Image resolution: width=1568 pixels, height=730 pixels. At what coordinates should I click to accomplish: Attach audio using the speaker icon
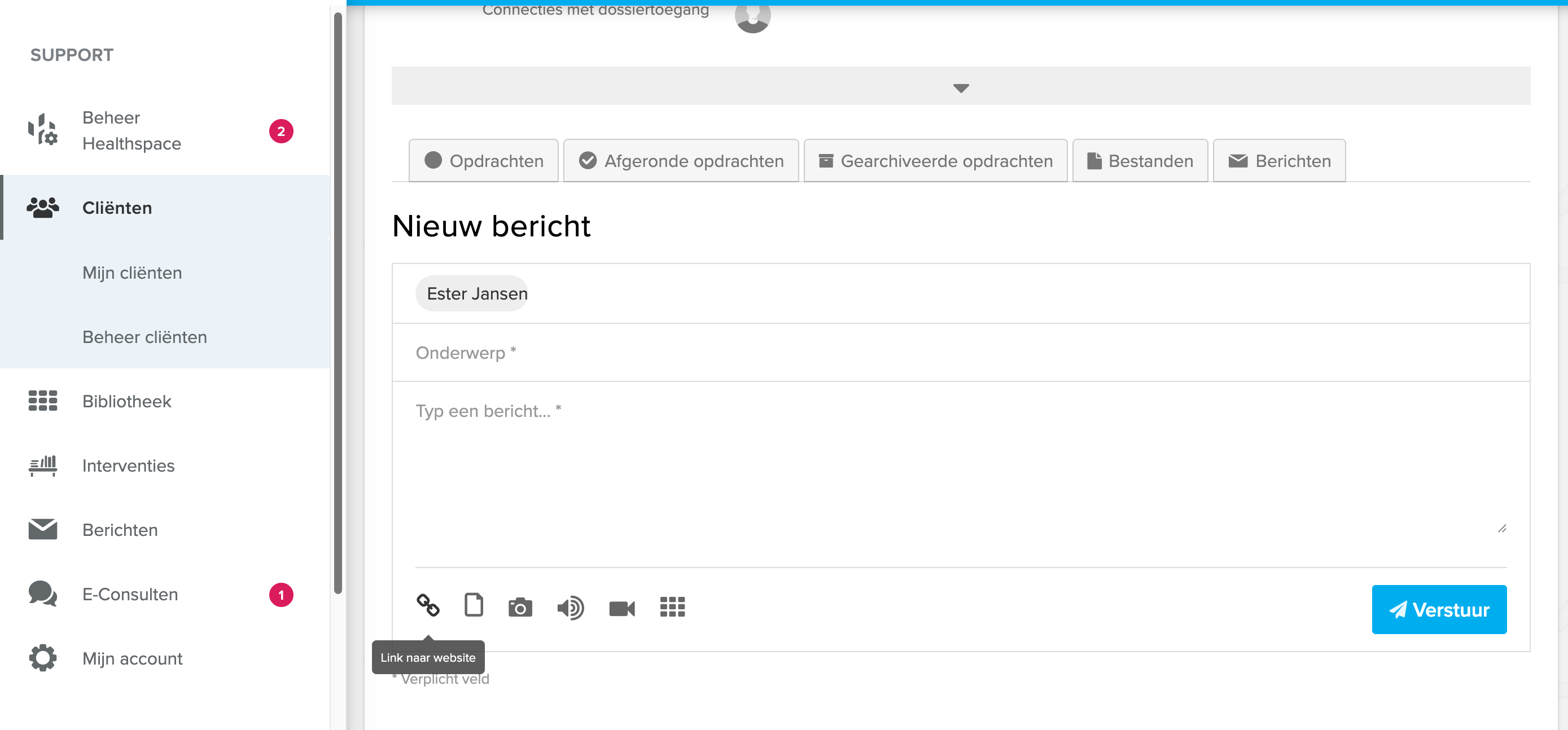(x=570, y=608)
